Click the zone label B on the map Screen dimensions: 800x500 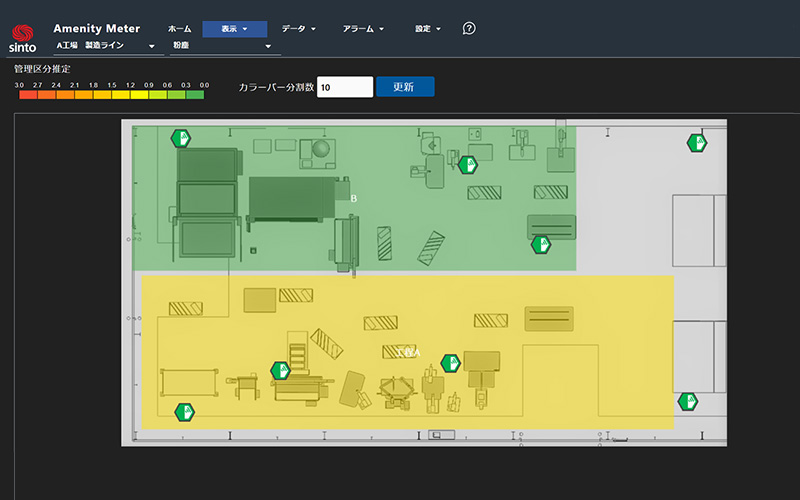pos(354,198)
